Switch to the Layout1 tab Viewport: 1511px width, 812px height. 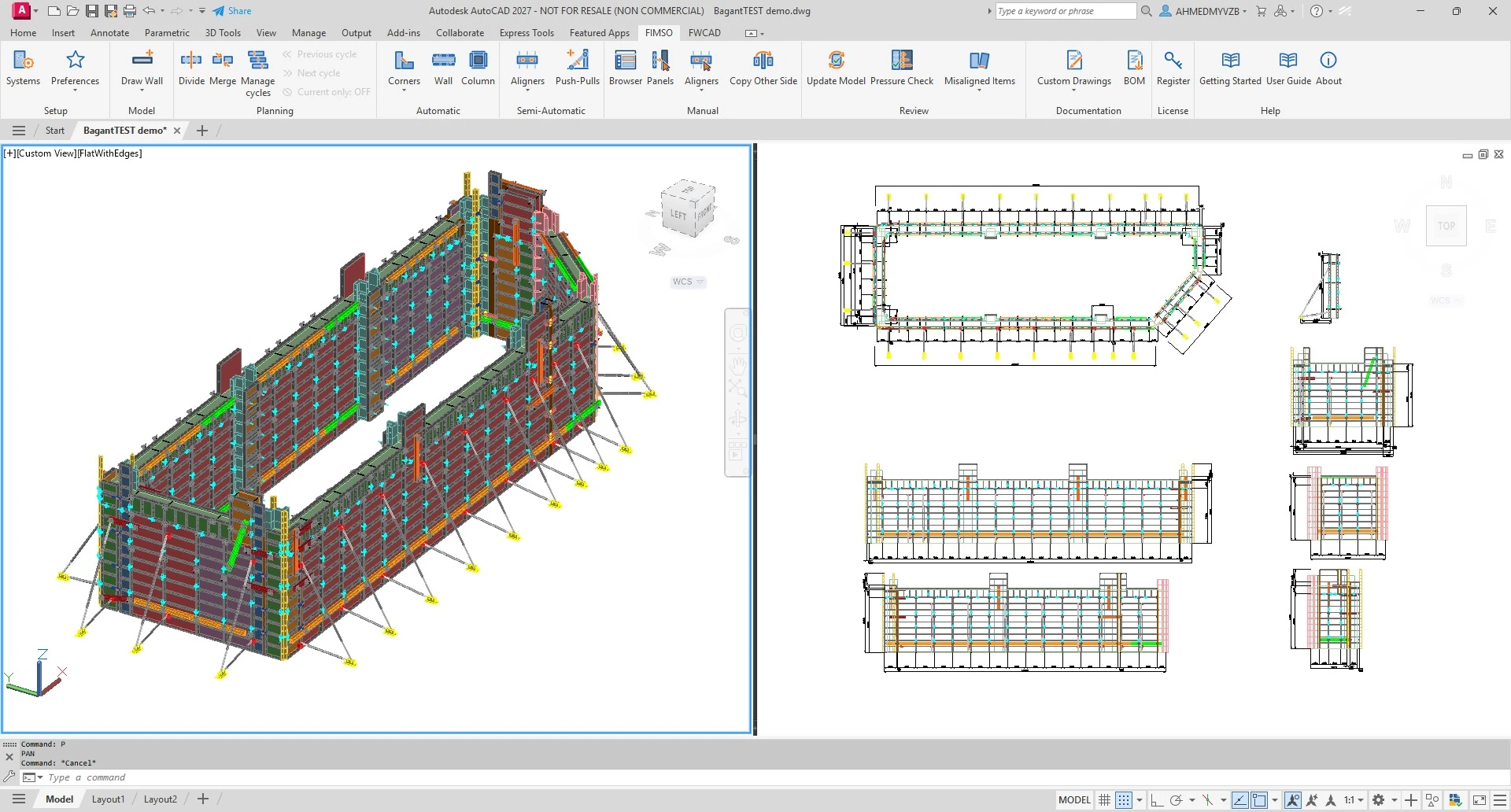(x=108, y=799)
